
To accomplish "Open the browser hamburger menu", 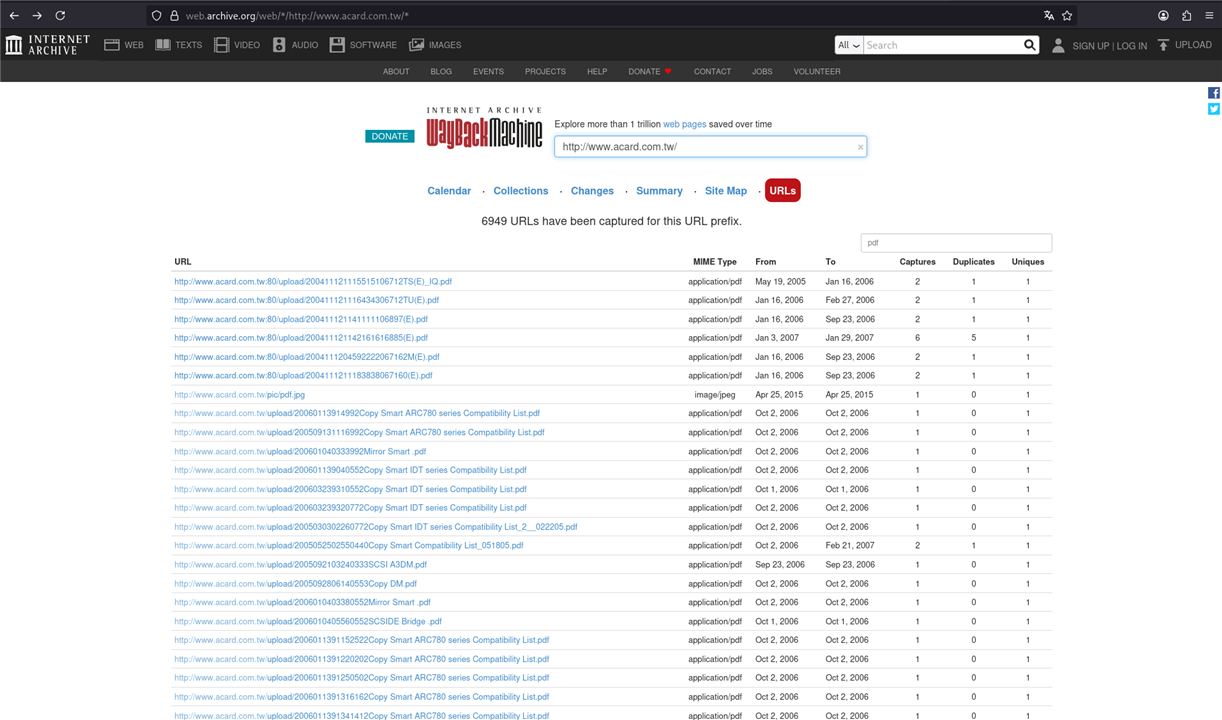I will point(1209,16).
